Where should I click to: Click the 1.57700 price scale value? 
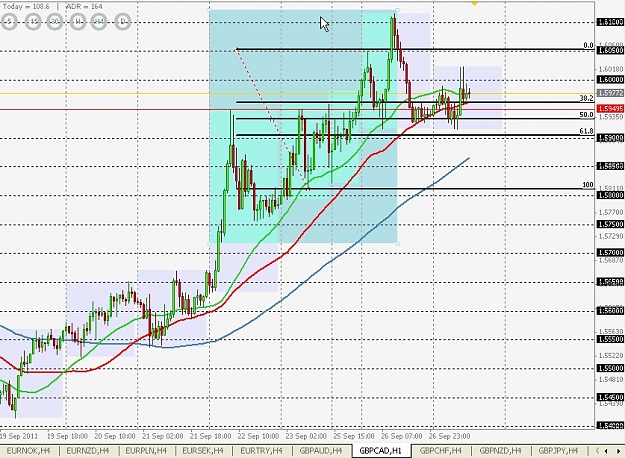610,212
